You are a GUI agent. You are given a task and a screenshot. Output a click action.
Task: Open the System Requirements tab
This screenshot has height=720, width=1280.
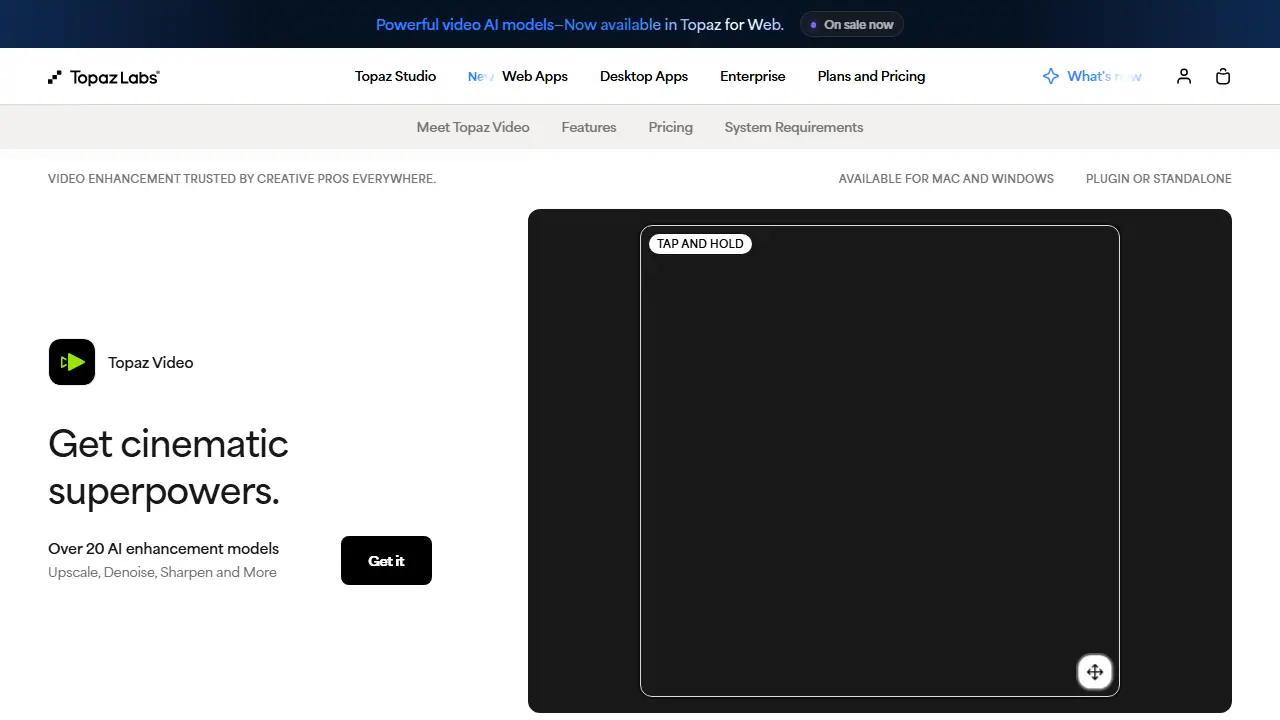click(x=794, y=127)
